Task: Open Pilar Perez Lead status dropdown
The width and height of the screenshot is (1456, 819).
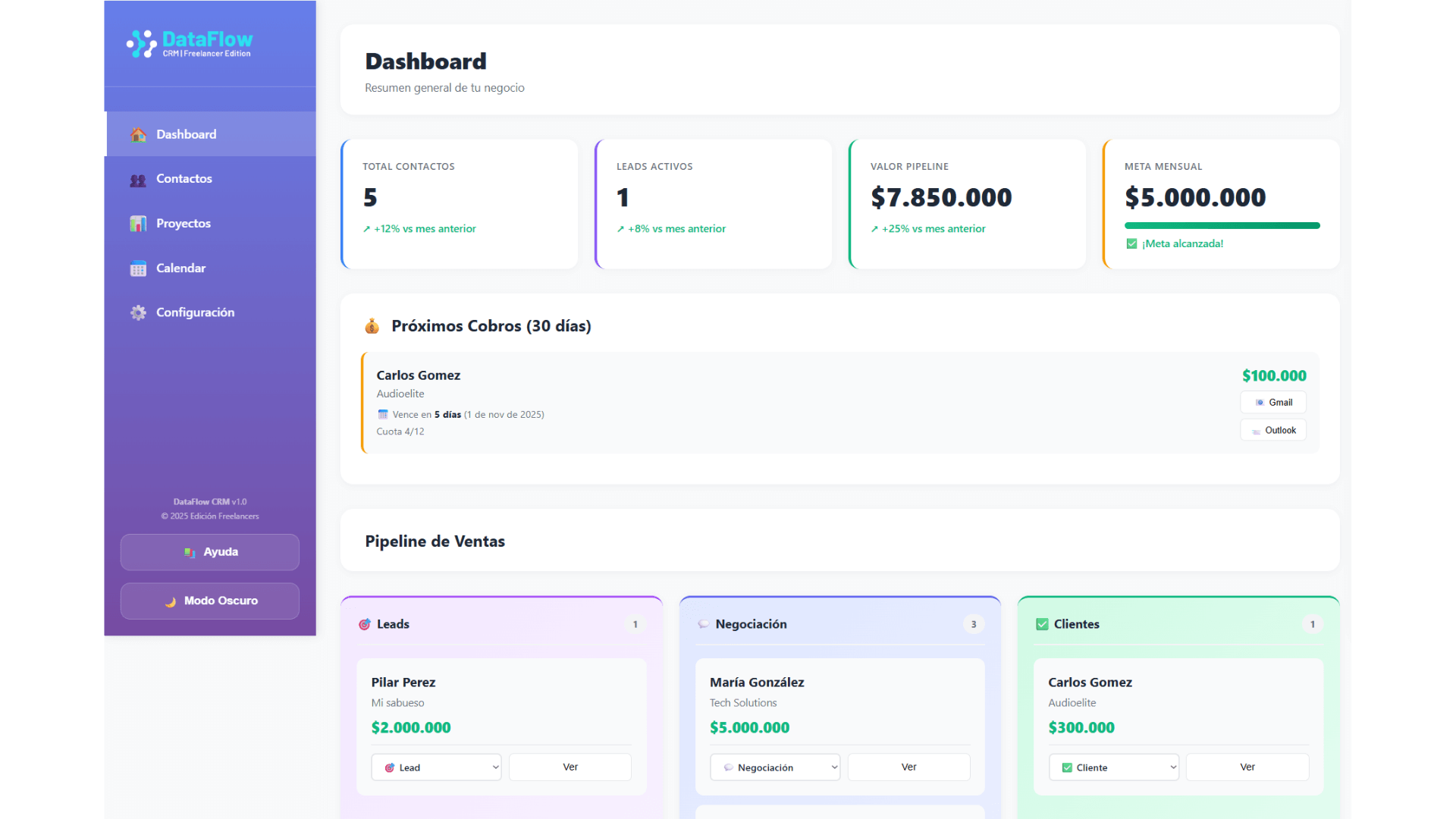Action: point(436,767)
